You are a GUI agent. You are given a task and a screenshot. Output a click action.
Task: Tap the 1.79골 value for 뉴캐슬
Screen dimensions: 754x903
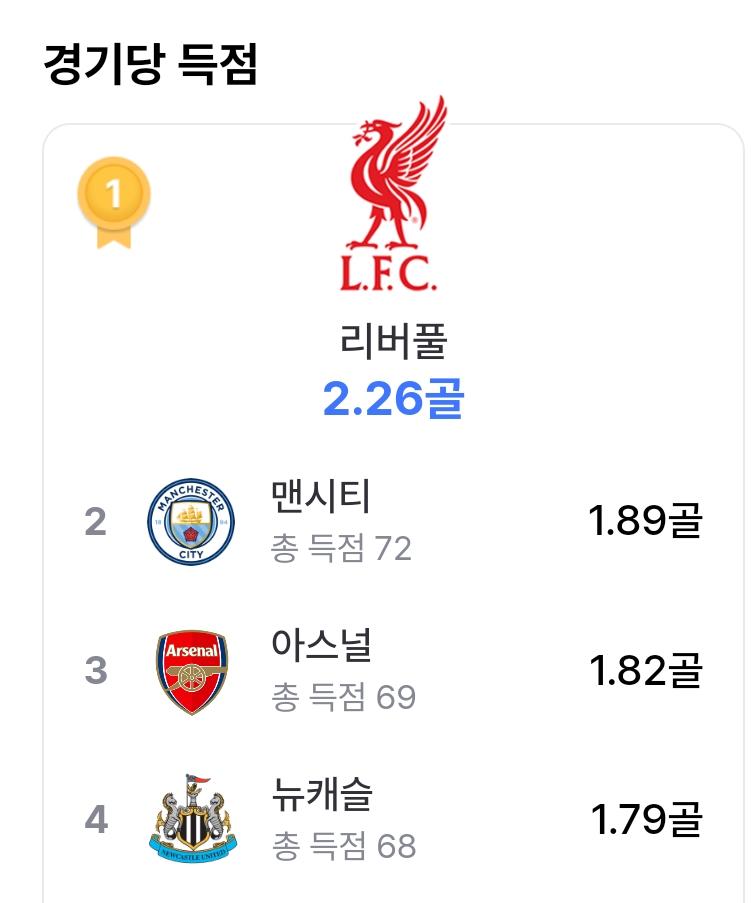[646, 819]
